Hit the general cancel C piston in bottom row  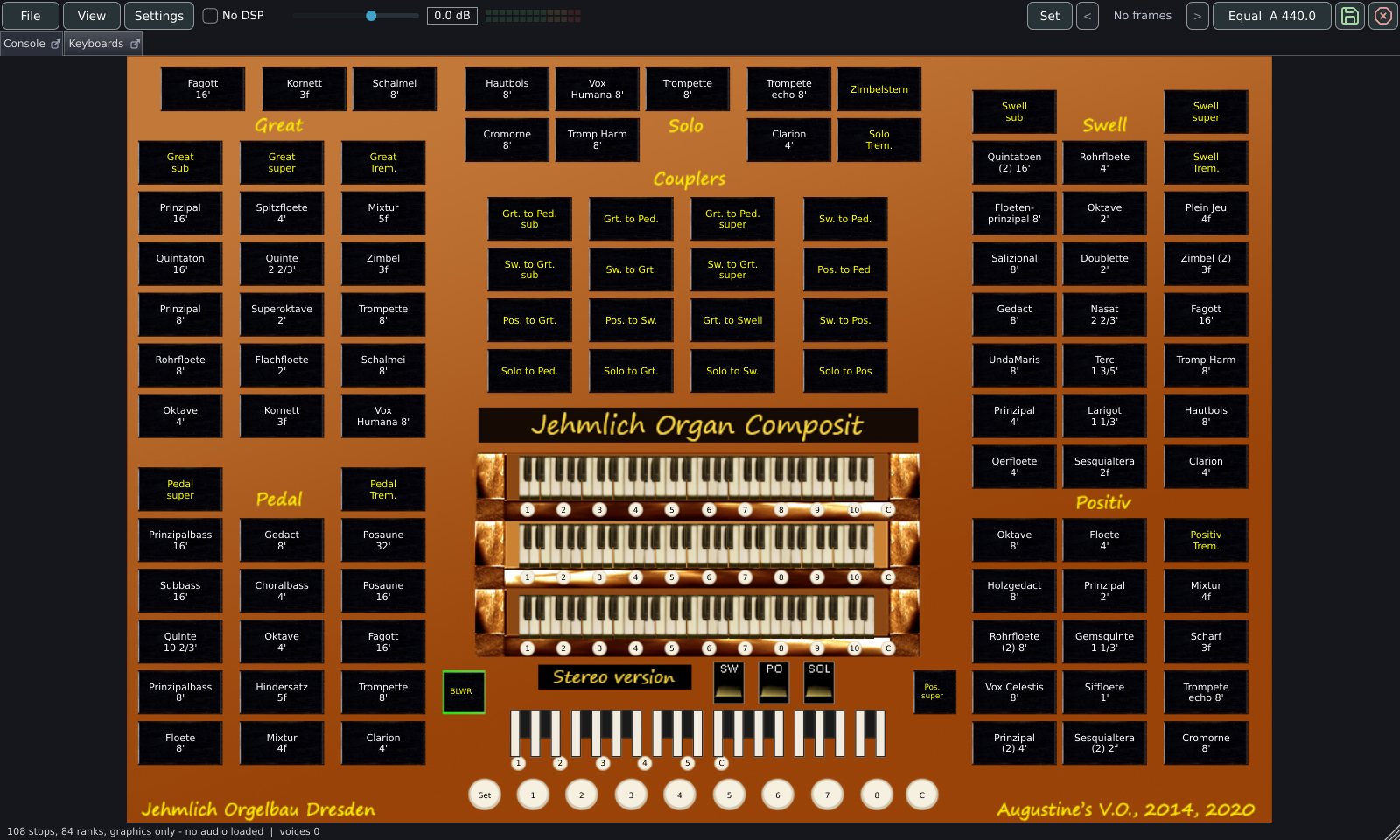[921, 794]
